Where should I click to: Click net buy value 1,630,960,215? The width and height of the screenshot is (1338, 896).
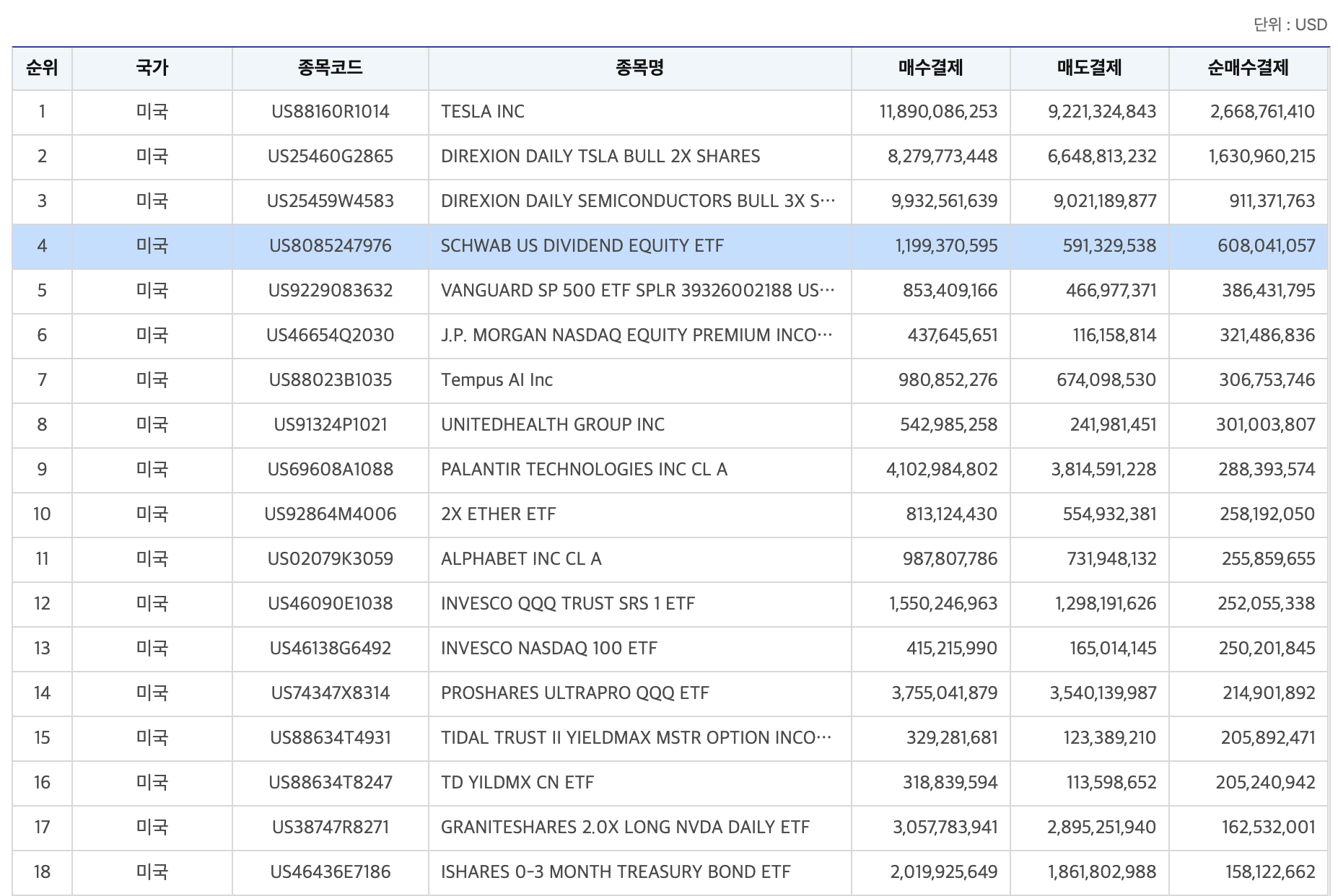pyautogui.click(x=1262, y=157)
